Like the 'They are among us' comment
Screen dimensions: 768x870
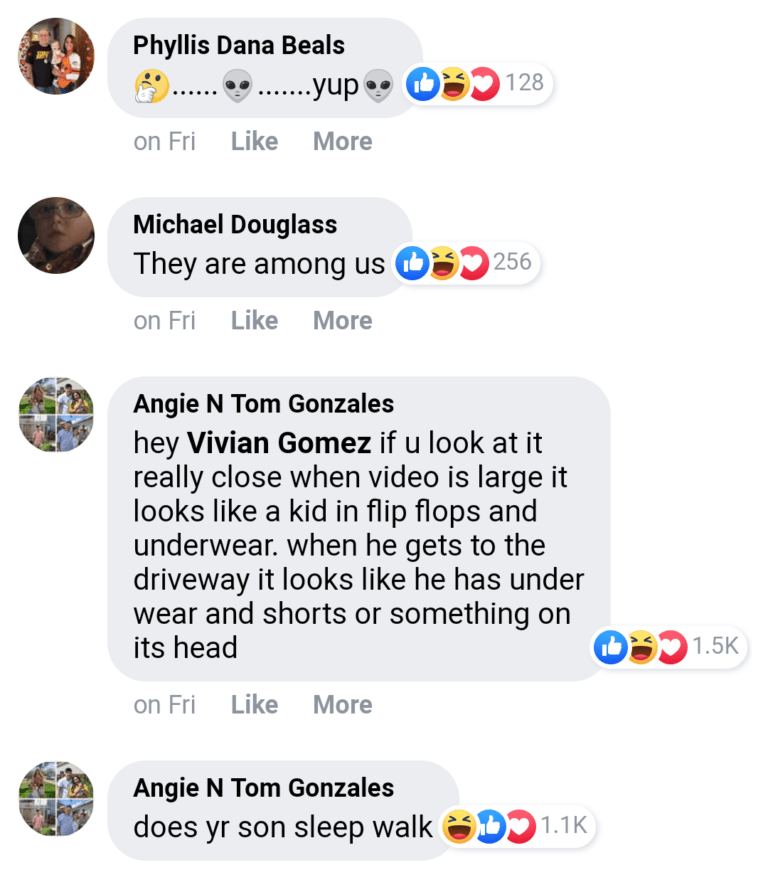click(254, 321)
